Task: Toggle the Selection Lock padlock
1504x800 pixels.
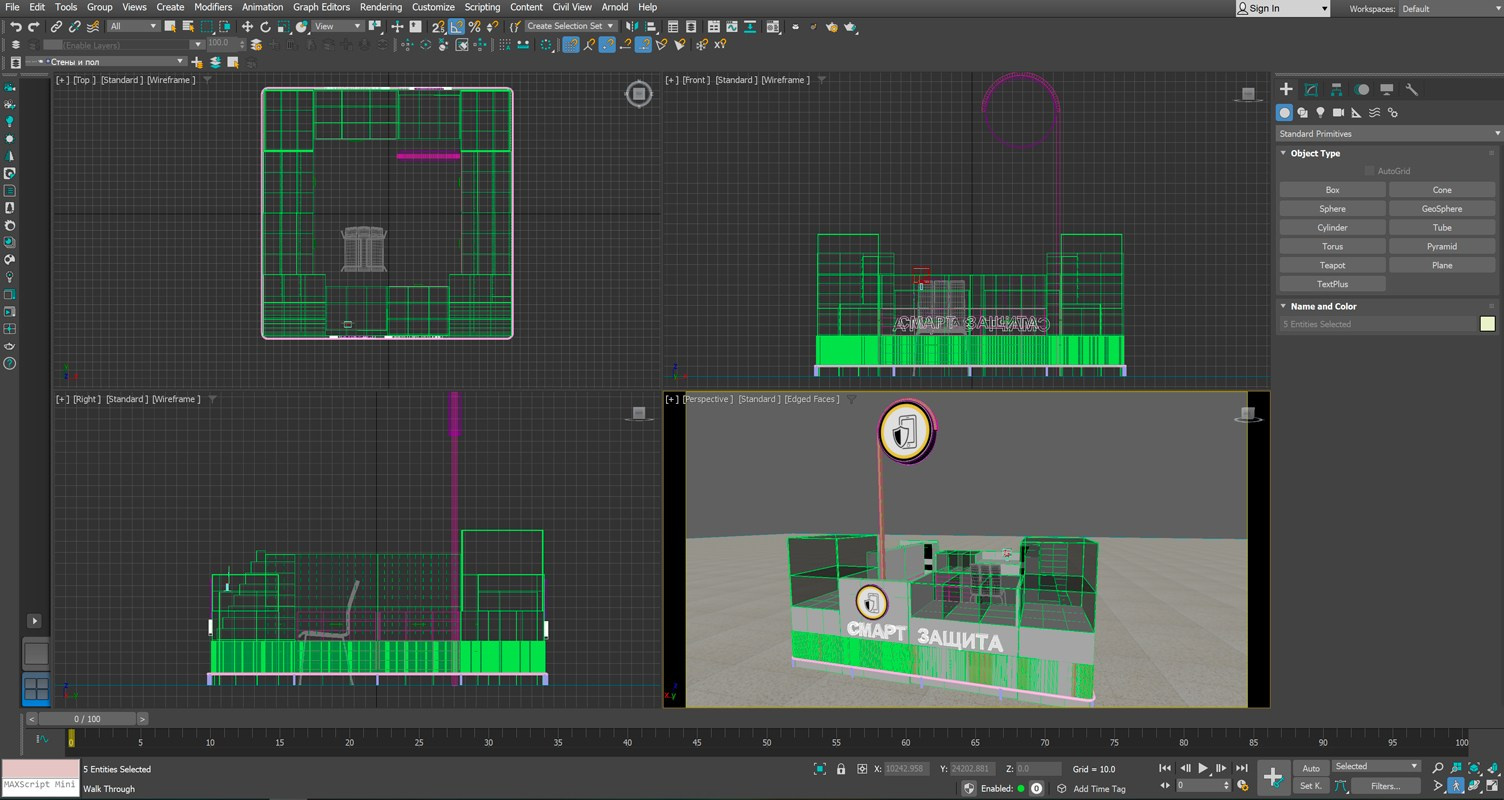Action: pyautogui.click(x=841, y=769)
